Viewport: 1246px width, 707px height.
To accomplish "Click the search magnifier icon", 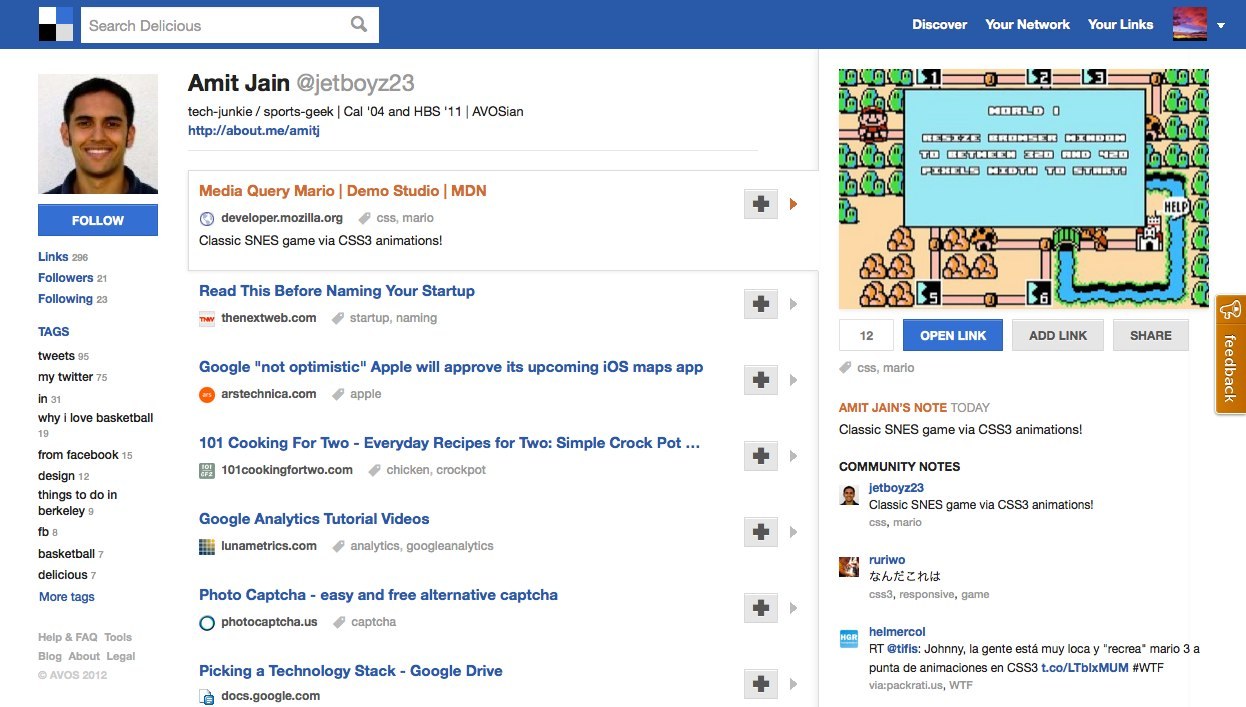I will [x=359, y=25].
